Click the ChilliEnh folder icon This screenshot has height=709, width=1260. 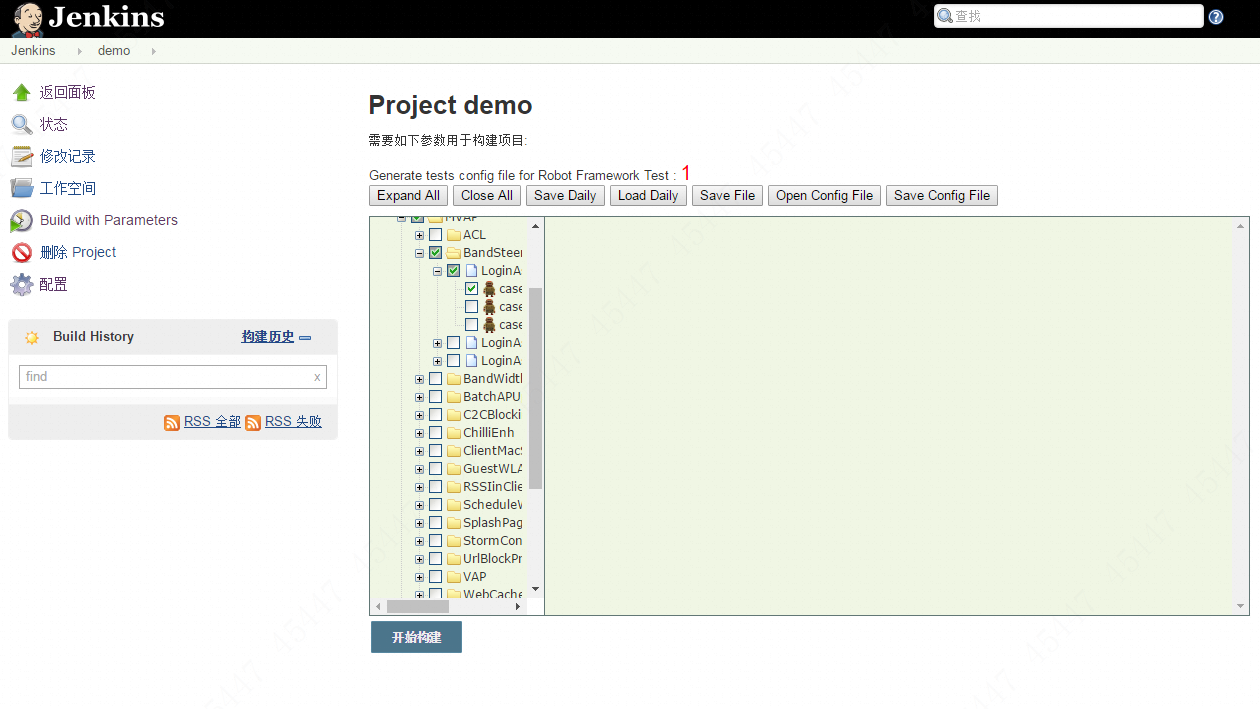pyautogui.click(x=453, y=433)
